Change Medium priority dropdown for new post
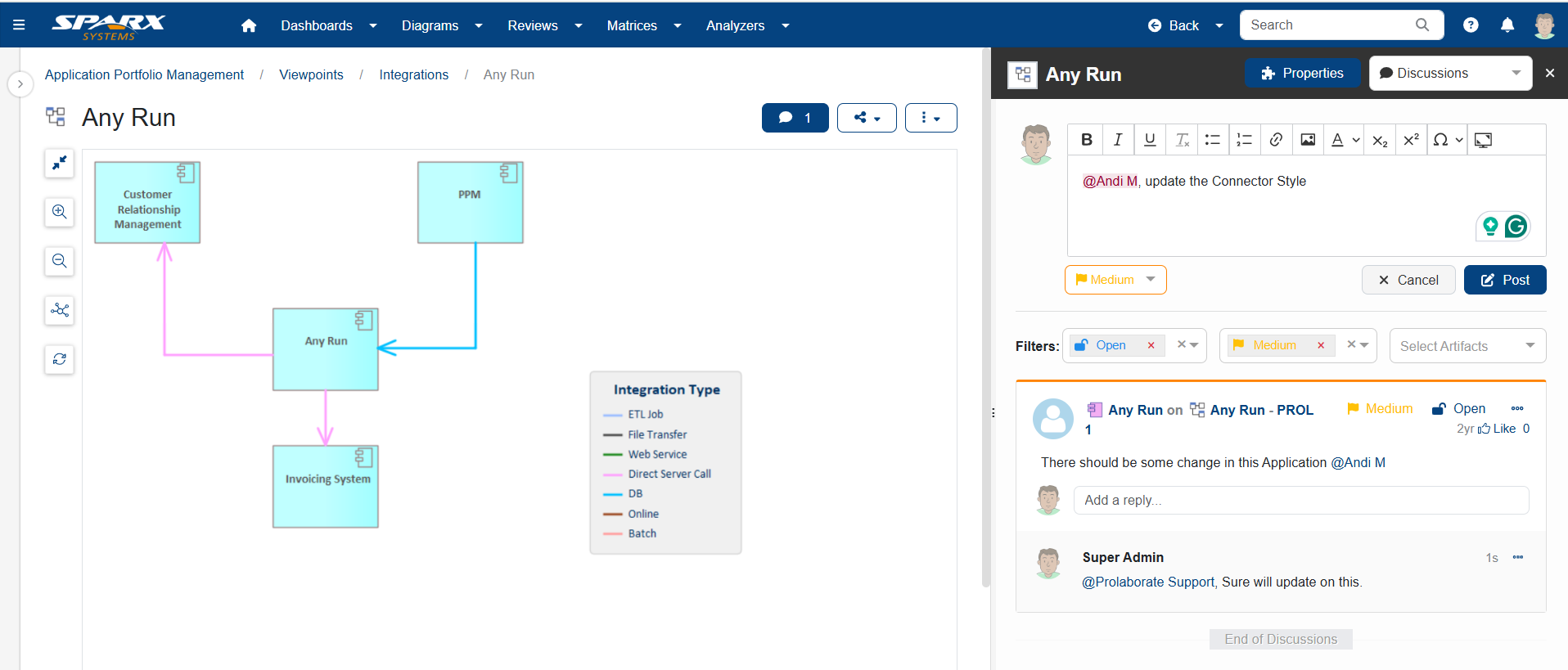 (1115, 280)
